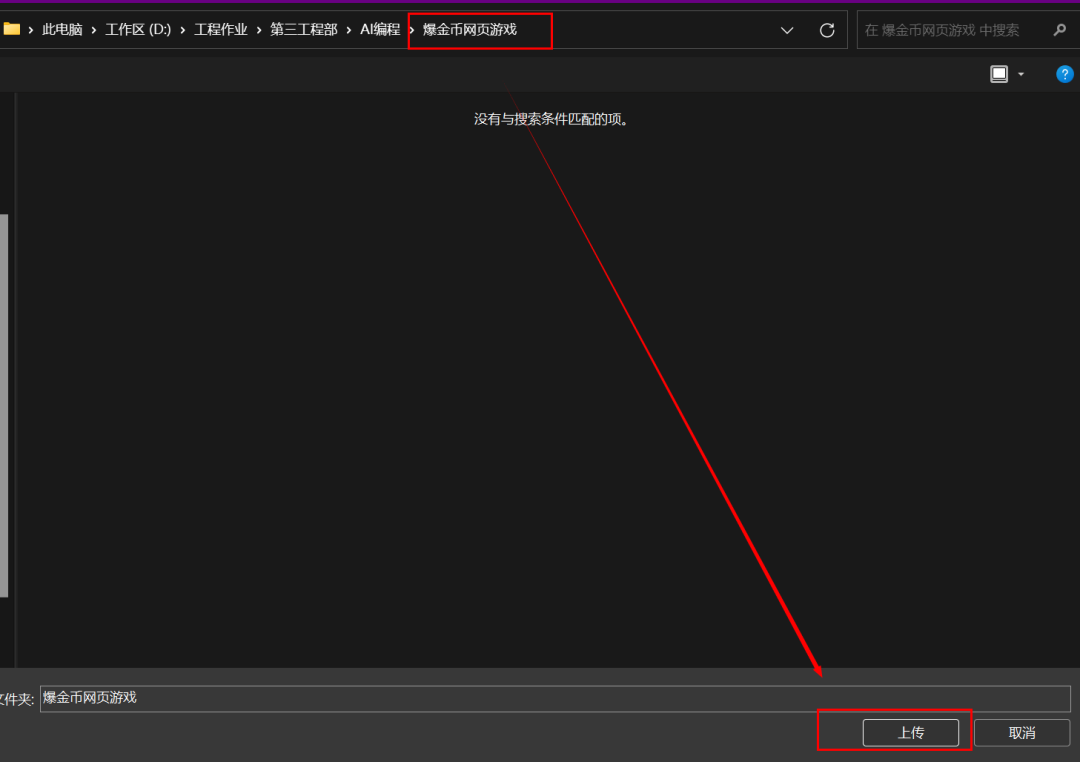
Task: Click the search magnifier icon
Action: click(1060, 30)
